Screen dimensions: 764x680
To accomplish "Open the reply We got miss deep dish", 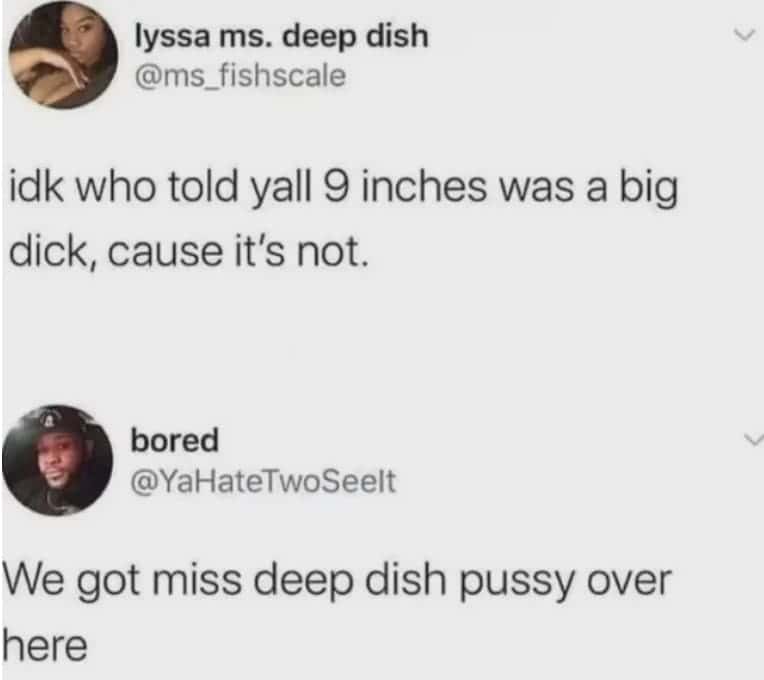I will click(x=337, y=613).
